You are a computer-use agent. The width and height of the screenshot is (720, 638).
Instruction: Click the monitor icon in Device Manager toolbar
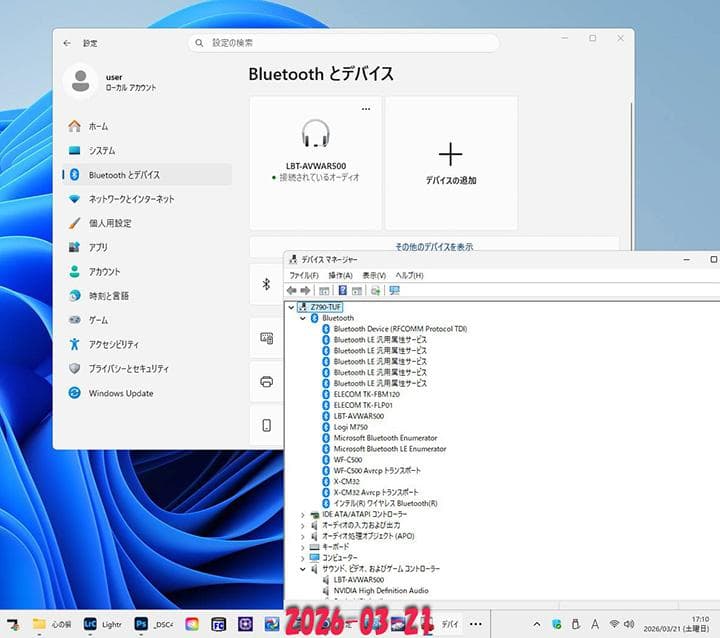click(x=394, y=290)
